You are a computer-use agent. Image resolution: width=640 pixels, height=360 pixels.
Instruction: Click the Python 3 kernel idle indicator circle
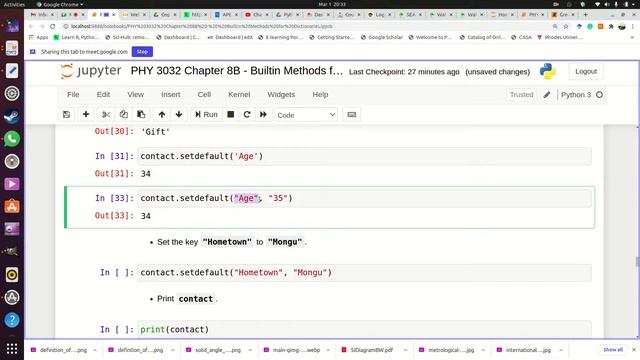click(599, 95)
